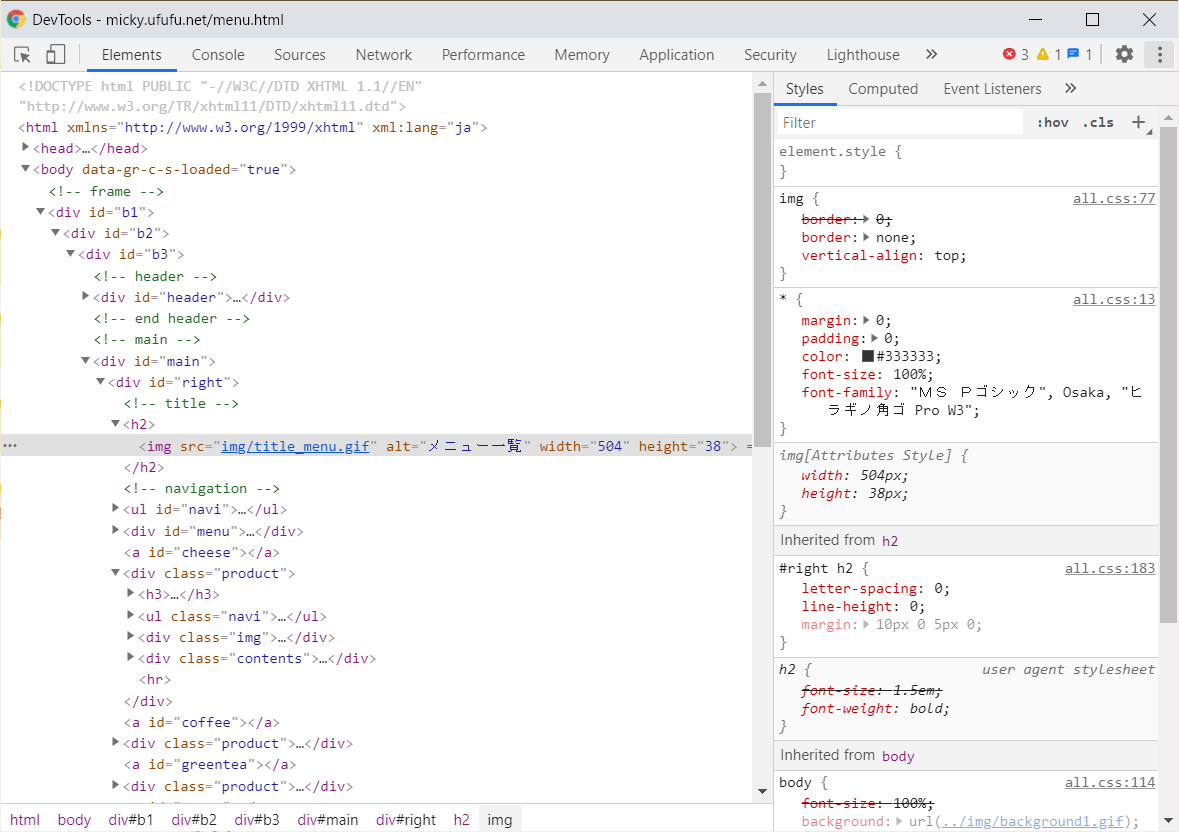Screen dimensions: 1179x832
Task: Expand the head element node
Action: point(26,148)
